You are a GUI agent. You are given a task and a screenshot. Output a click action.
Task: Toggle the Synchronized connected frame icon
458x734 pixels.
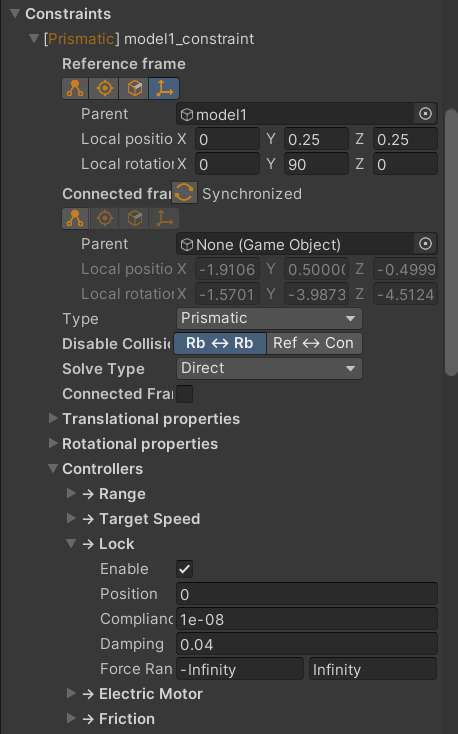pyautogui.click(x=184, y=193)
